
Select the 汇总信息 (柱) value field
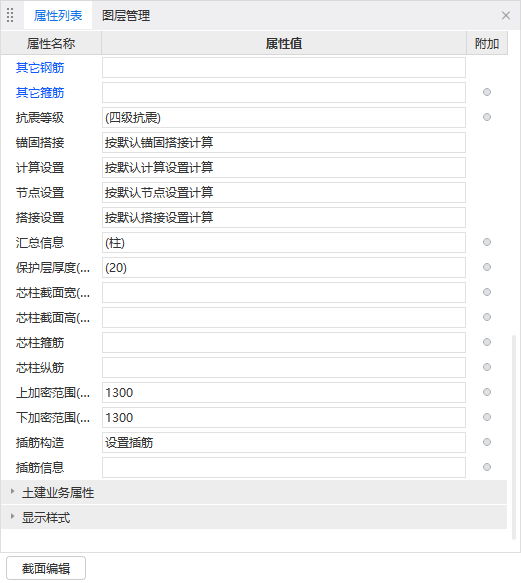[x=284, y=242]
